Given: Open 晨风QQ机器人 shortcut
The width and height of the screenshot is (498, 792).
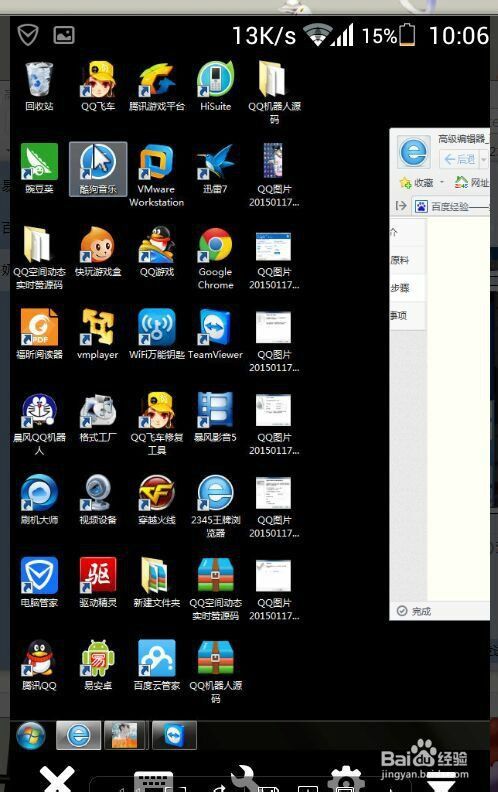Looking at the screenshot, I should click(x=39, y=423).
